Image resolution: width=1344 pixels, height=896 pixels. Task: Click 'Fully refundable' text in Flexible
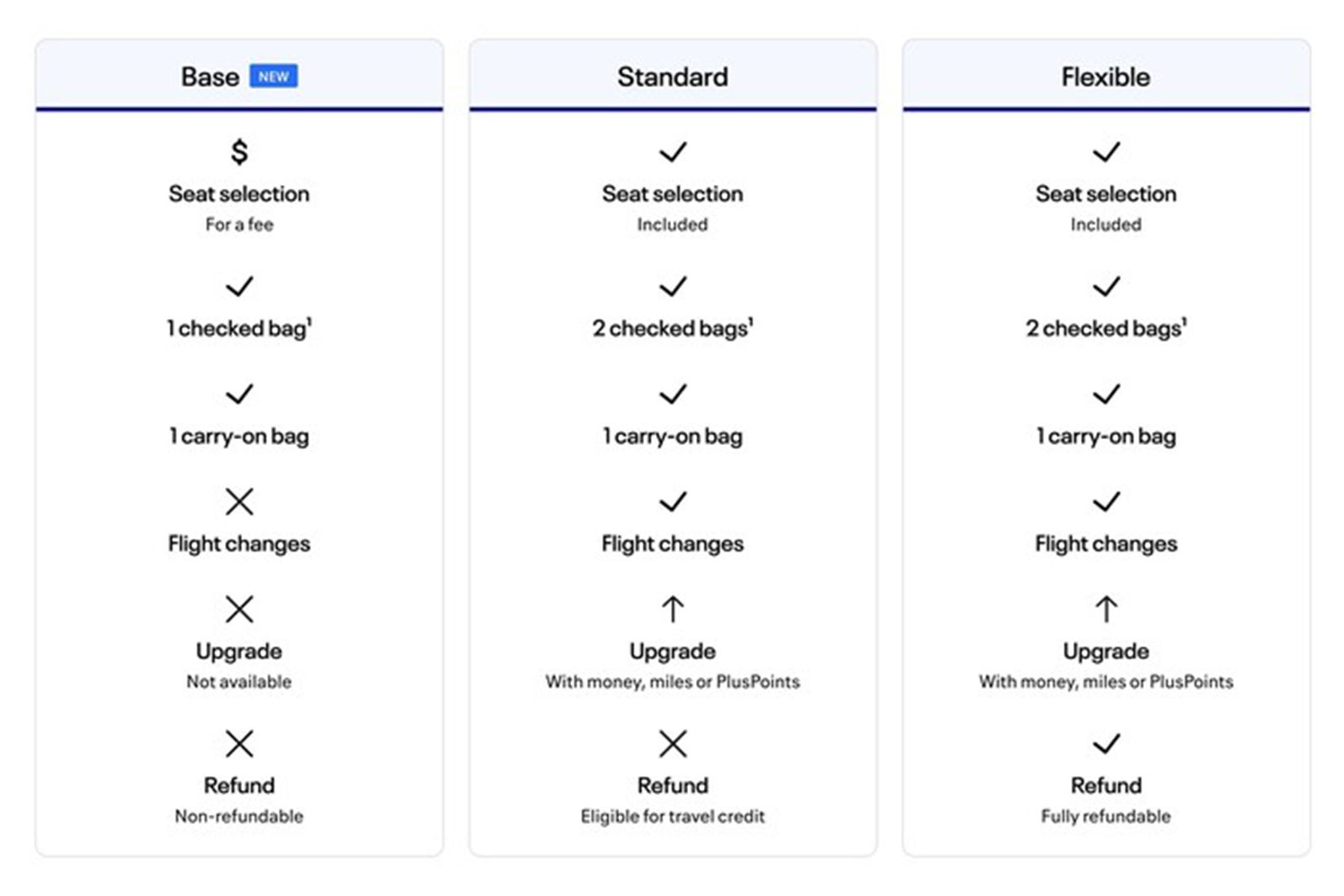pos(1105,816)
